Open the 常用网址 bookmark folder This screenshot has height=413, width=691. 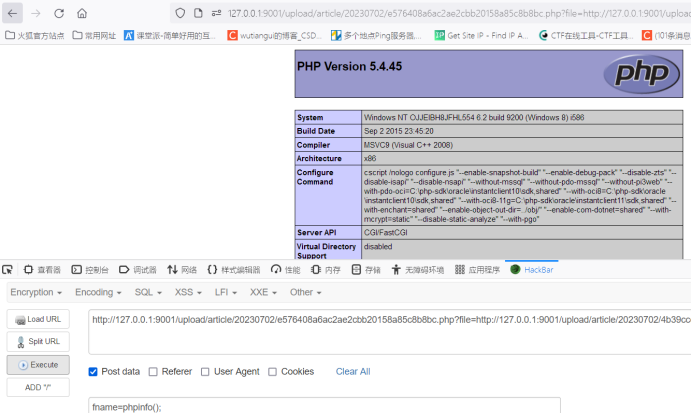click(x=94, y=35)
